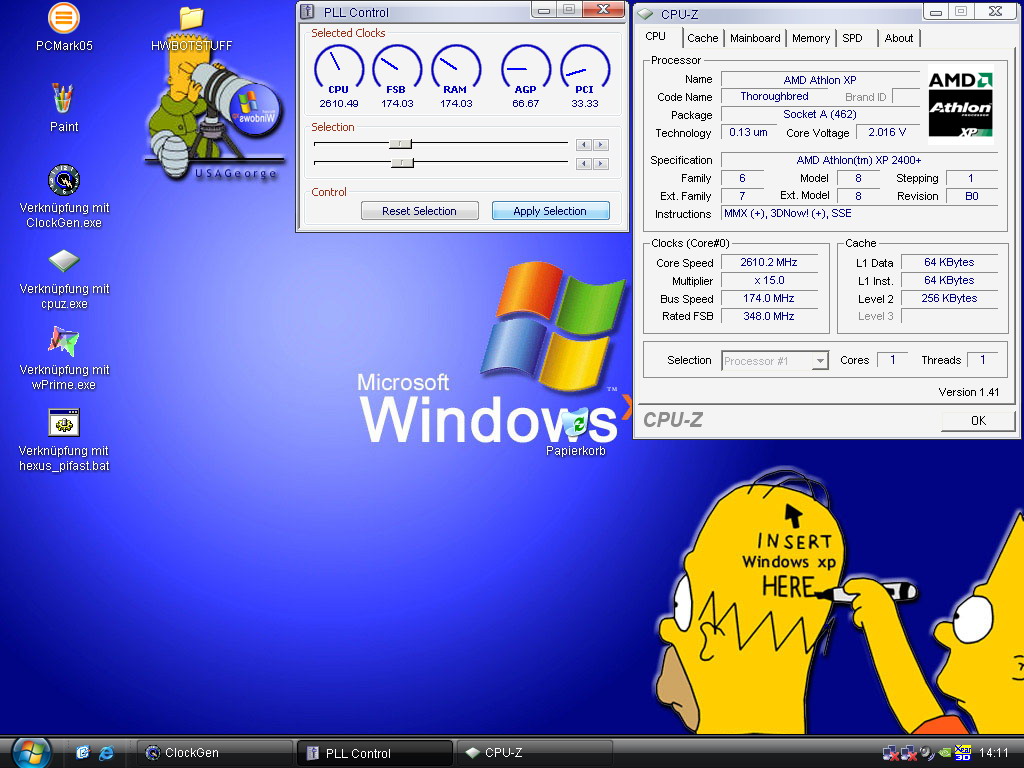Open the hexus_pifast.bat shortcut
The width and height of the screenshot is (1024, 768).
tap(64, 440)
